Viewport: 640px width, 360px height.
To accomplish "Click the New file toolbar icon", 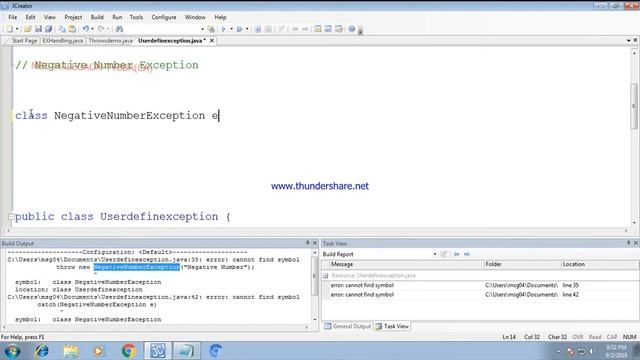I will pos(9,29).
